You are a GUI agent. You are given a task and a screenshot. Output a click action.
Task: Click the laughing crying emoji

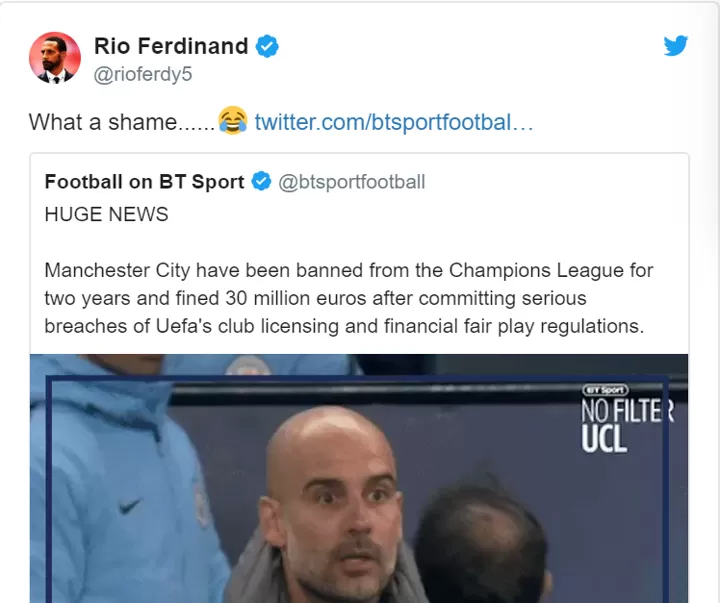(233, 120)
